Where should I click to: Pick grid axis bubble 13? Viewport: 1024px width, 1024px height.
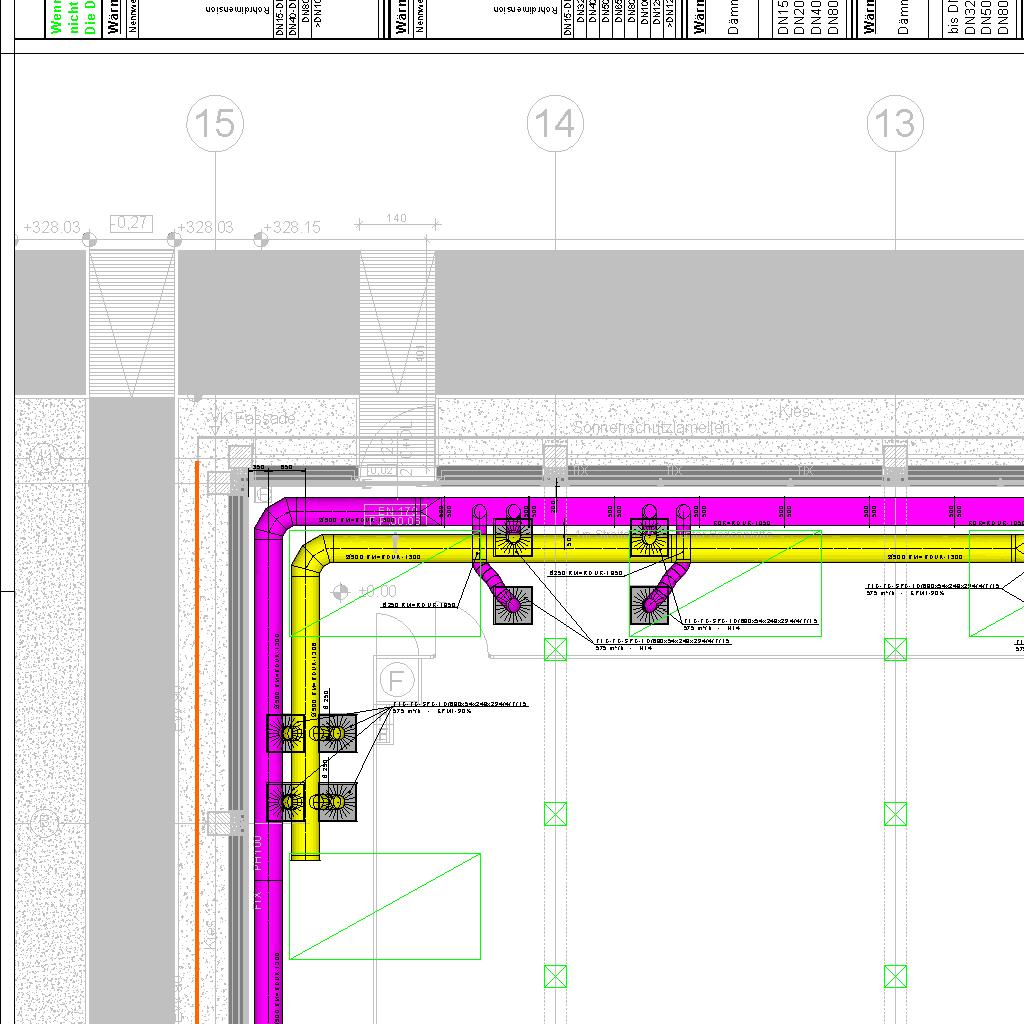[894, 124]
